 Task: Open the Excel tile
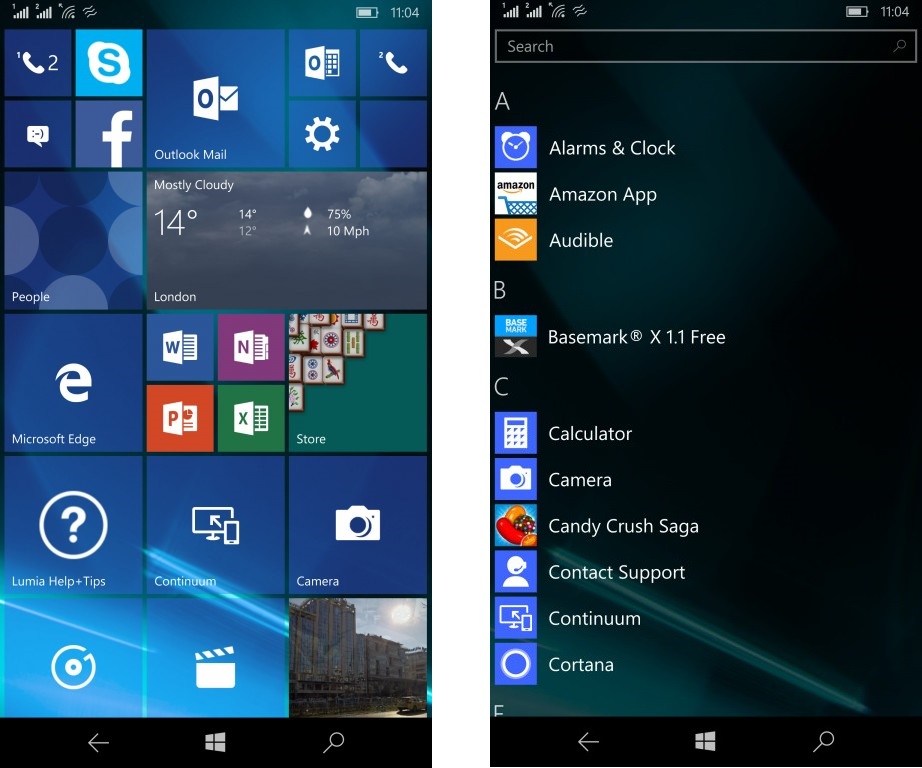251,419
